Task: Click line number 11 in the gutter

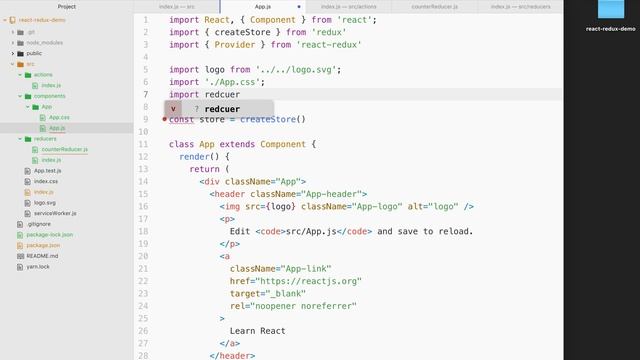Action: pyautogui.click(x=143, y=144)
